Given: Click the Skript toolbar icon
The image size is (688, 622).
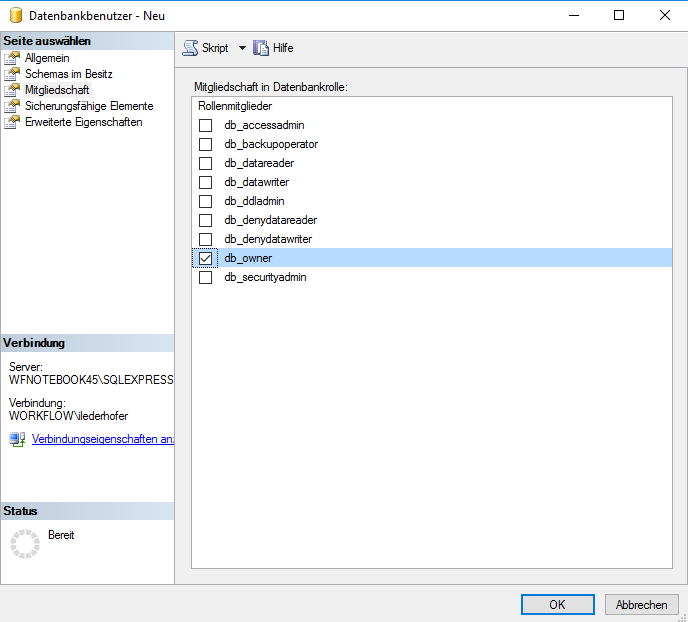Looking at the screenshot, I should pos(191,48).
